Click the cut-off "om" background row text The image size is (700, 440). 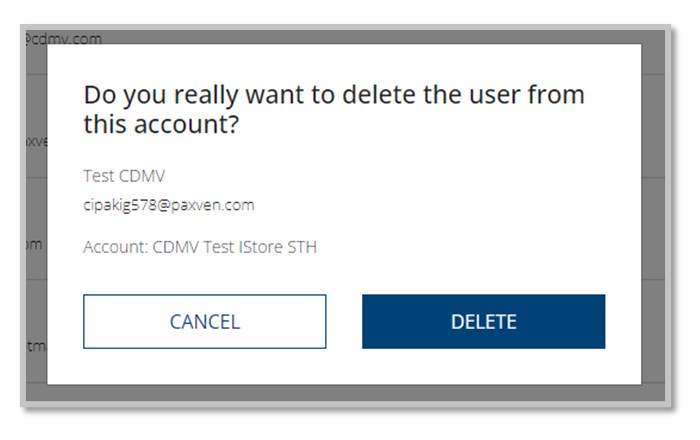(33, 244)
